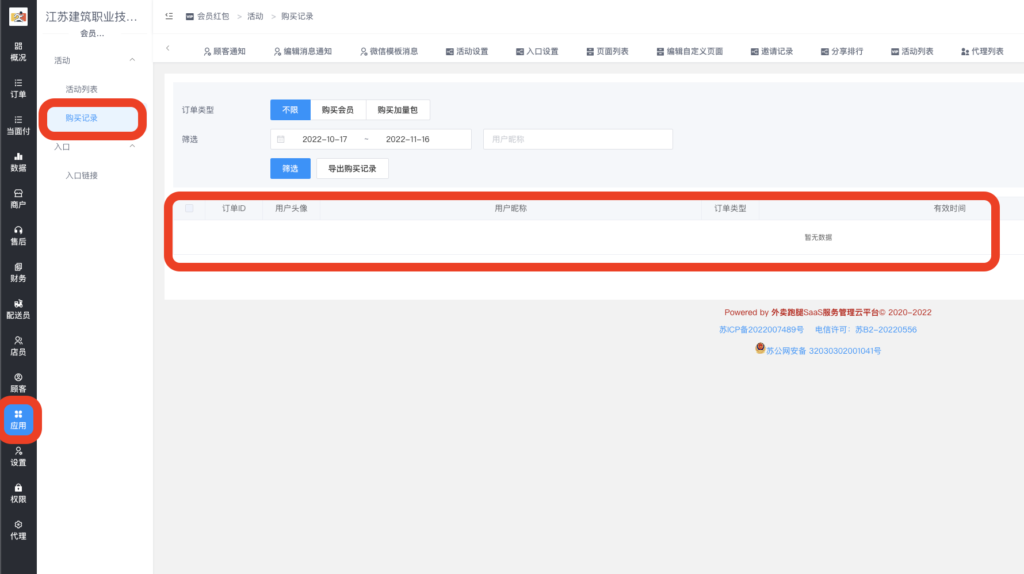This screenshot has height=574, width=1024.
Task: Open the 活动列表 tab in top bar
Action: point(912,52)
